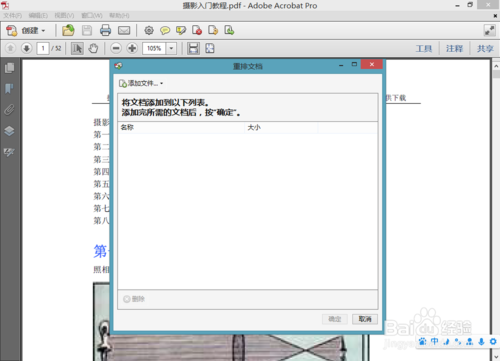Screen dimensions: 500x361
Task: Open the print icon in toolbar
Action: [x=105, y=31]
